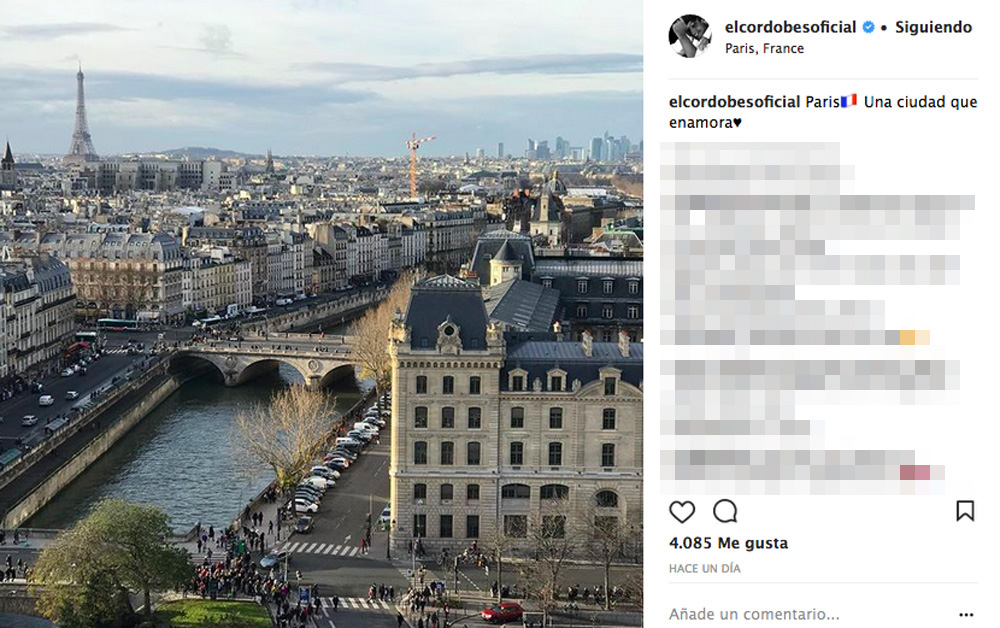Viewport: 1000px width, 628px height.
Task: Open elcordobesoficial profile avatar picture
Action: [x=690, y=36]
